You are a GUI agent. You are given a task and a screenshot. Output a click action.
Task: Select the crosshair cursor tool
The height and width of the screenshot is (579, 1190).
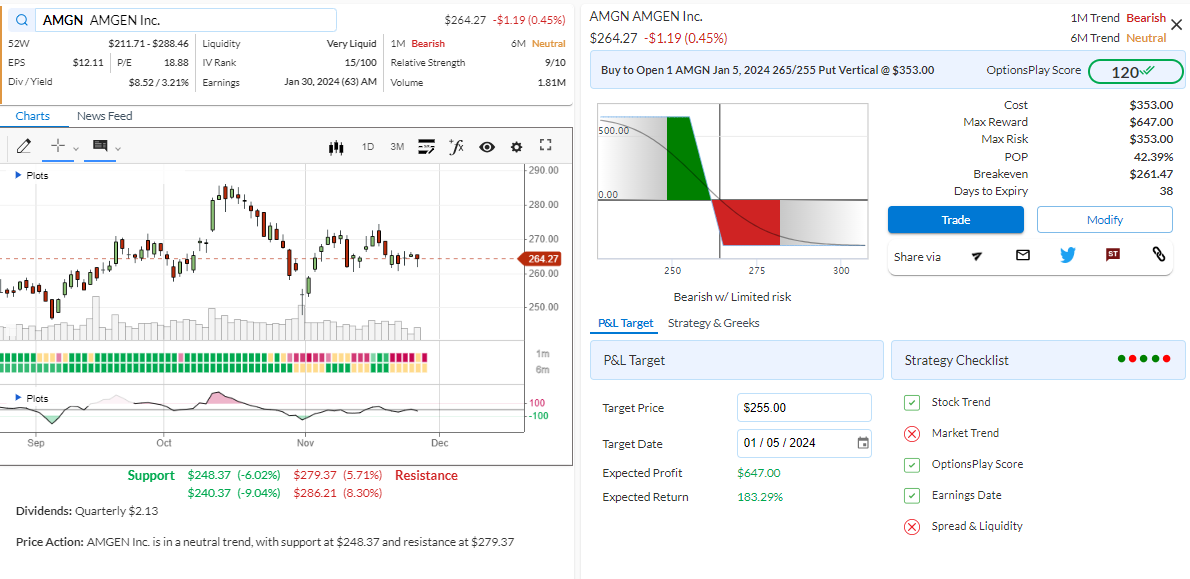click(58, 146)
